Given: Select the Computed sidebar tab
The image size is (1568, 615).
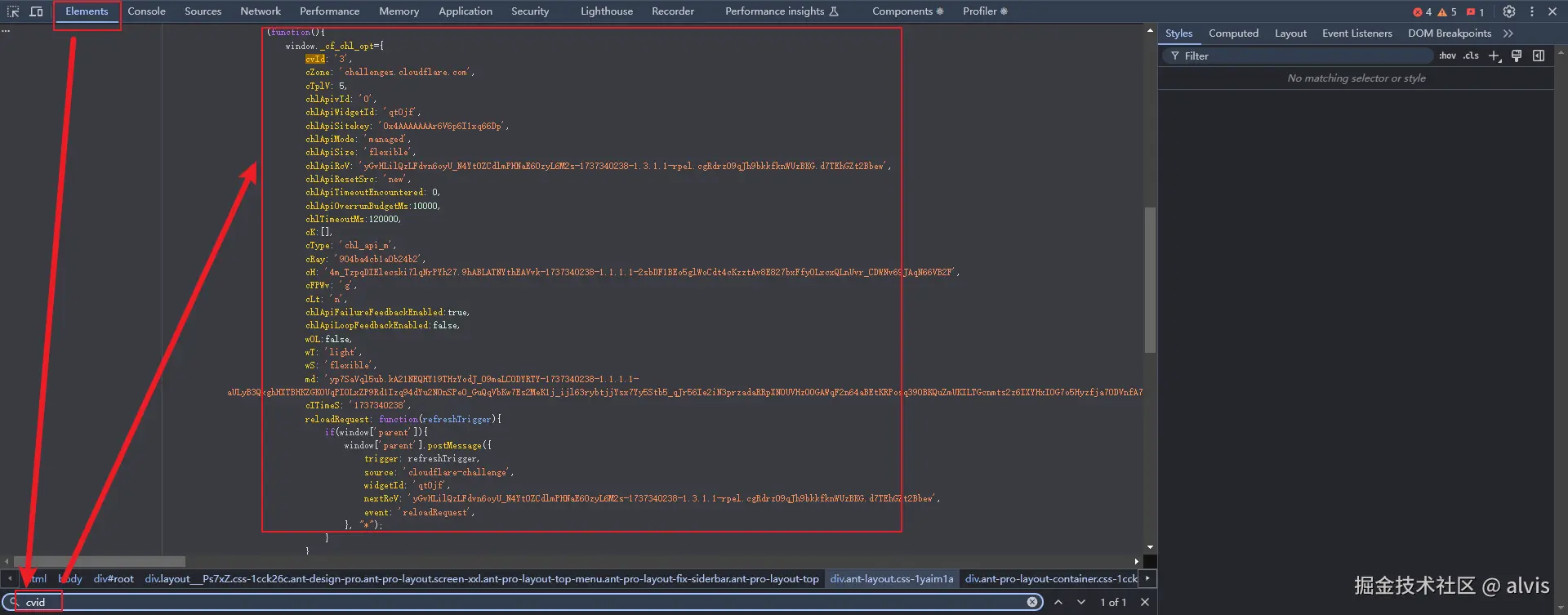Looking at the screenshot, I should point(1233,33).
